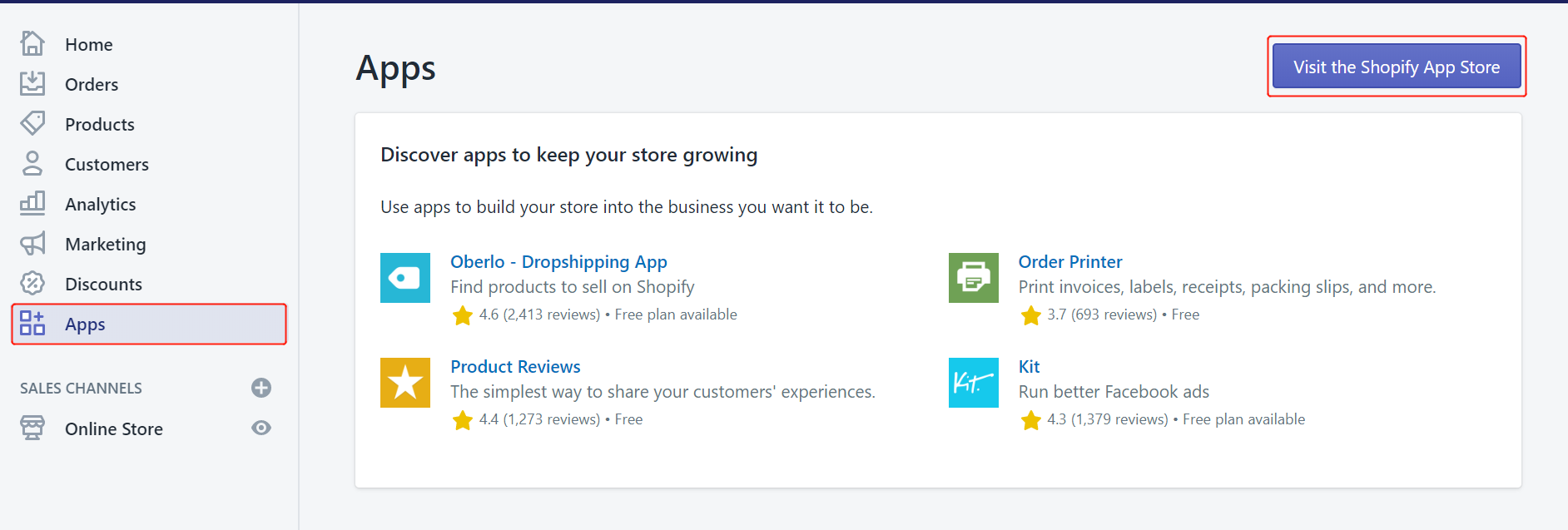Click the 'Apps' page title
Image resolution: width=1568 pixels, height=530 pixels.
point(396,69)
